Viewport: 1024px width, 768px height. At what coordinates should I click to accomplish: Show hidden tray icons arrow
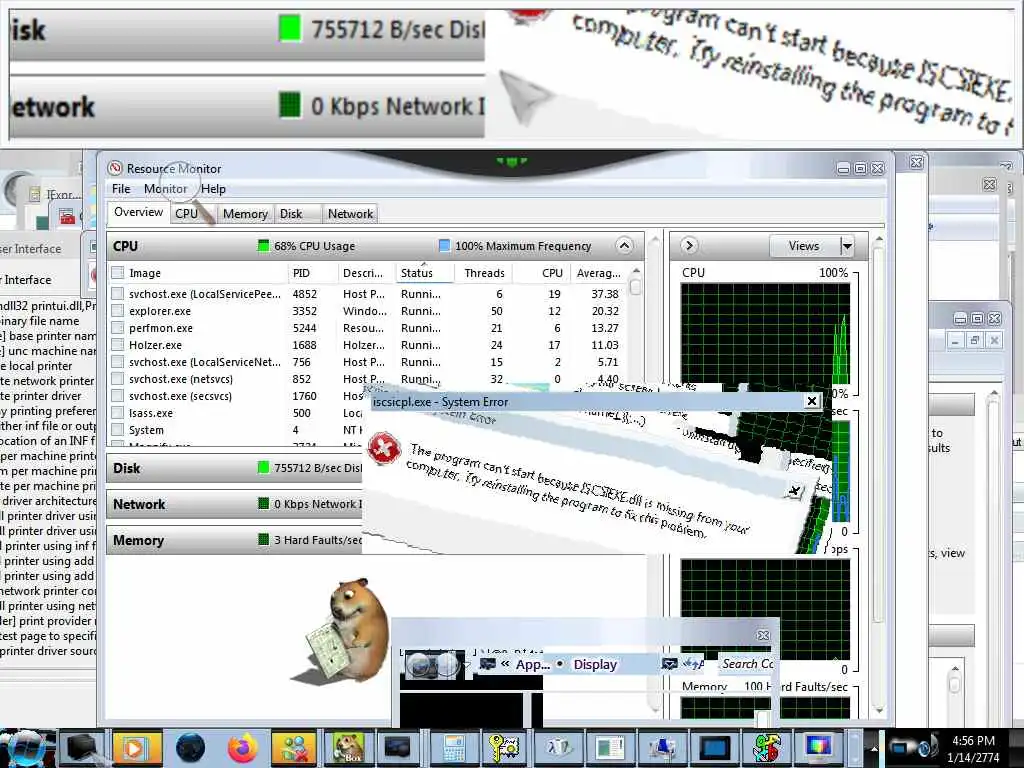tap(873, 748)
